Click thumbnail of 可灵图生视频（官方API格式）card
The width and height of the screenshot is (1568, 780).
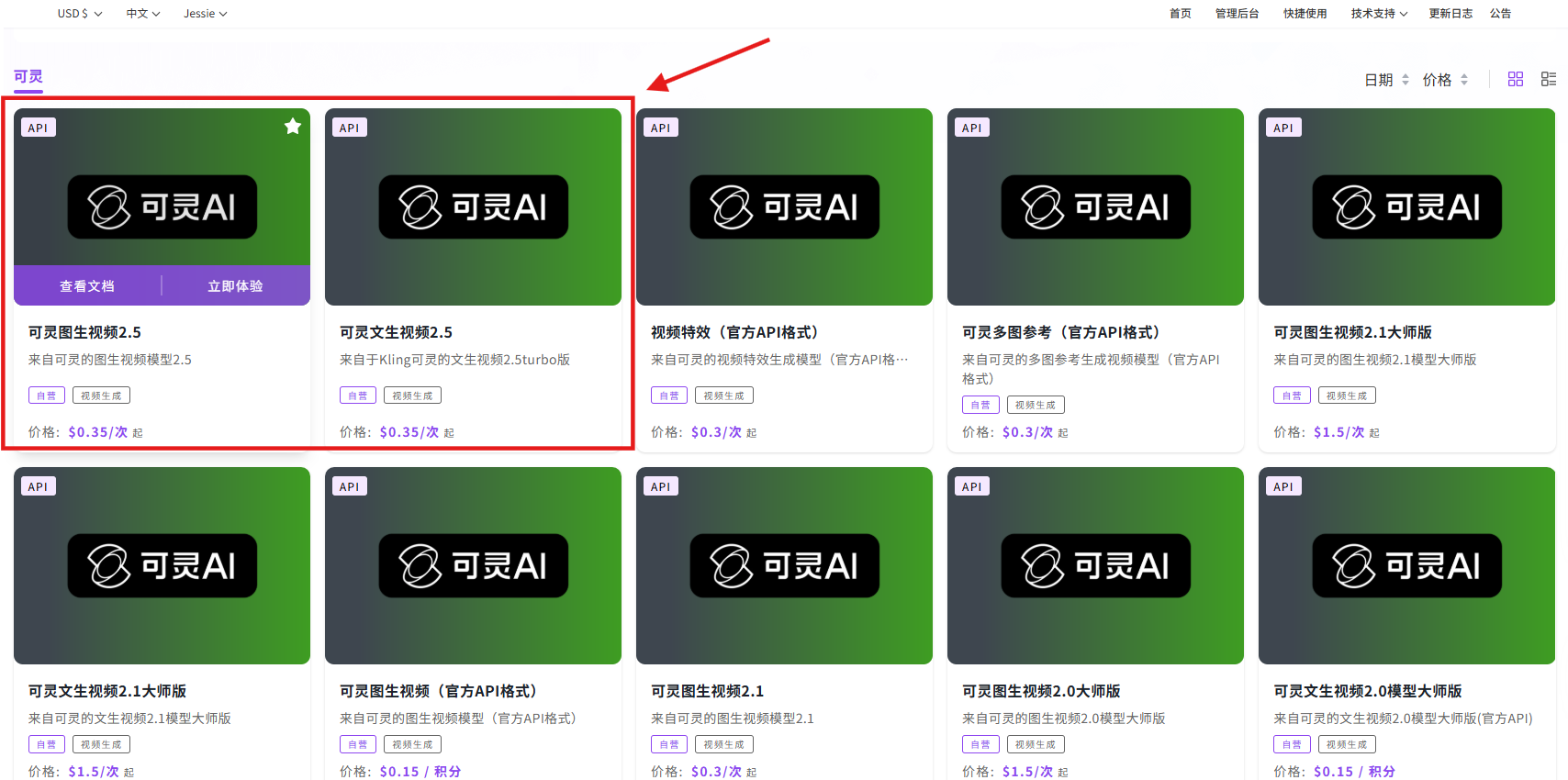pos(473,565)
